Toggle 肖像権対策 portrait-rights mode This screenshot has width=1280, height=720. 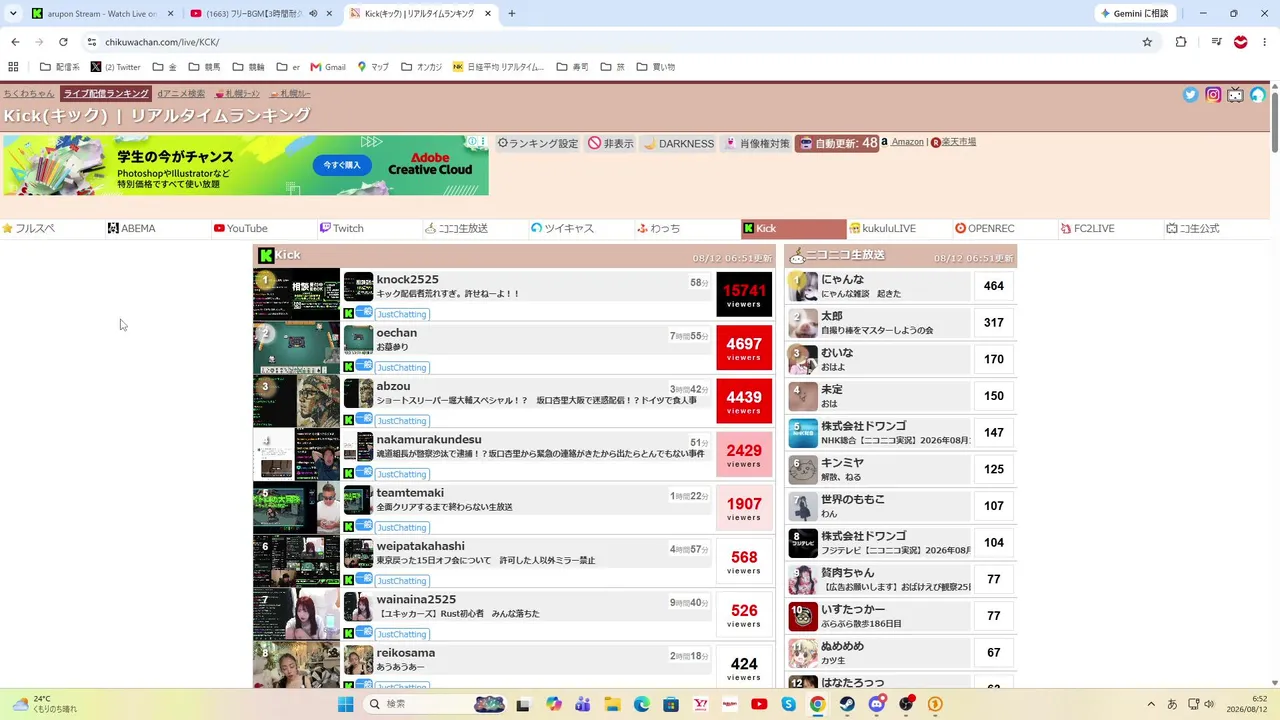coord(757,143)
